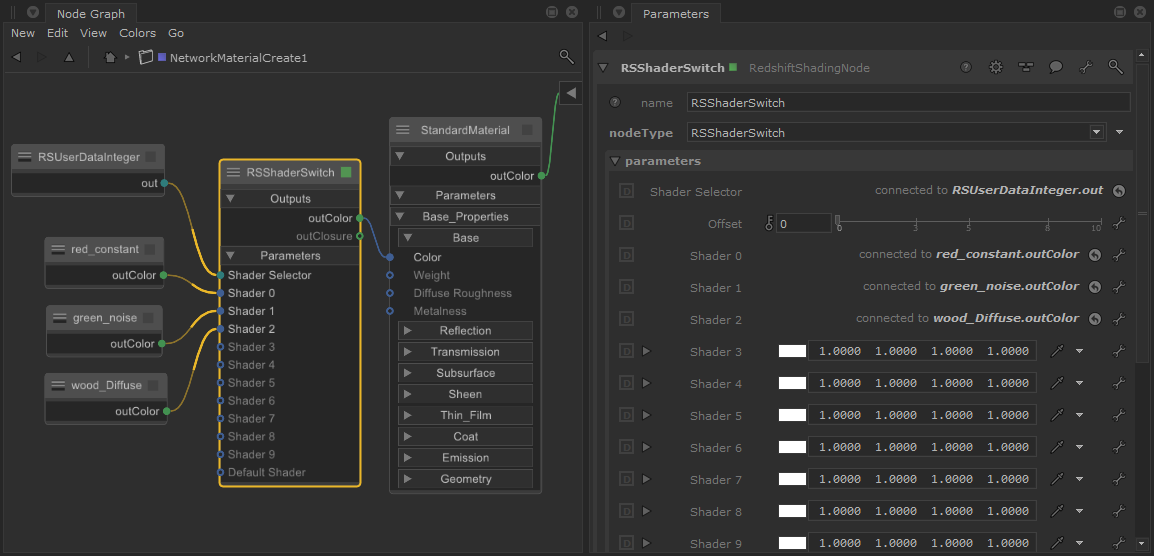The height and width of the screenshot is (556, 1154).
Task: Jump to green_noise from Shader 1 row
Action: pos(1094,287)
